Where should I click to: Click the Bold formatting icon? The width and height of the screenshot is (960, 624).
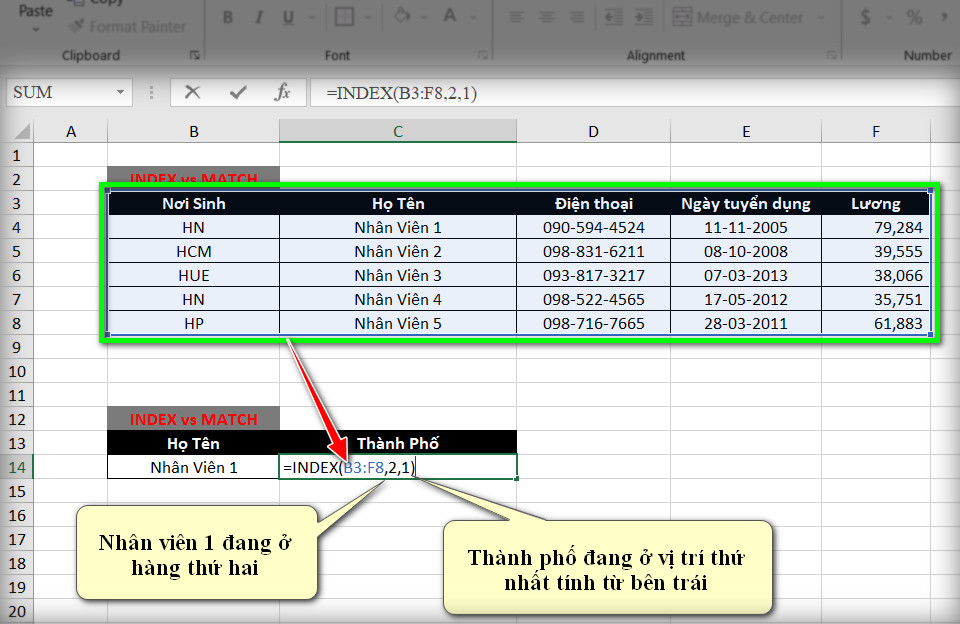click(x=228, y=17)
